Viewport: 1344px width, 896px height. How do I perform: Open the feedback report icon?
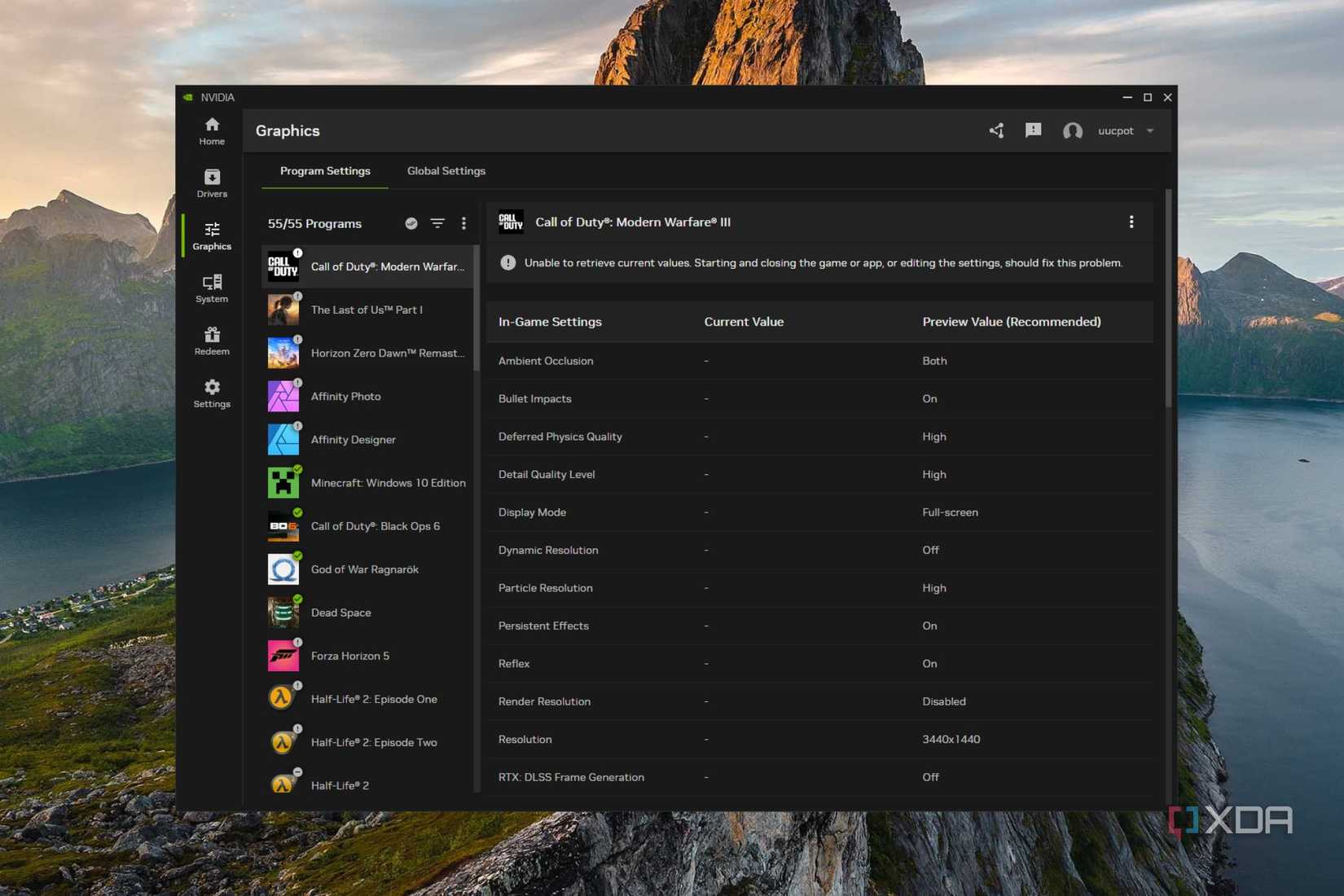point(1033,130)
